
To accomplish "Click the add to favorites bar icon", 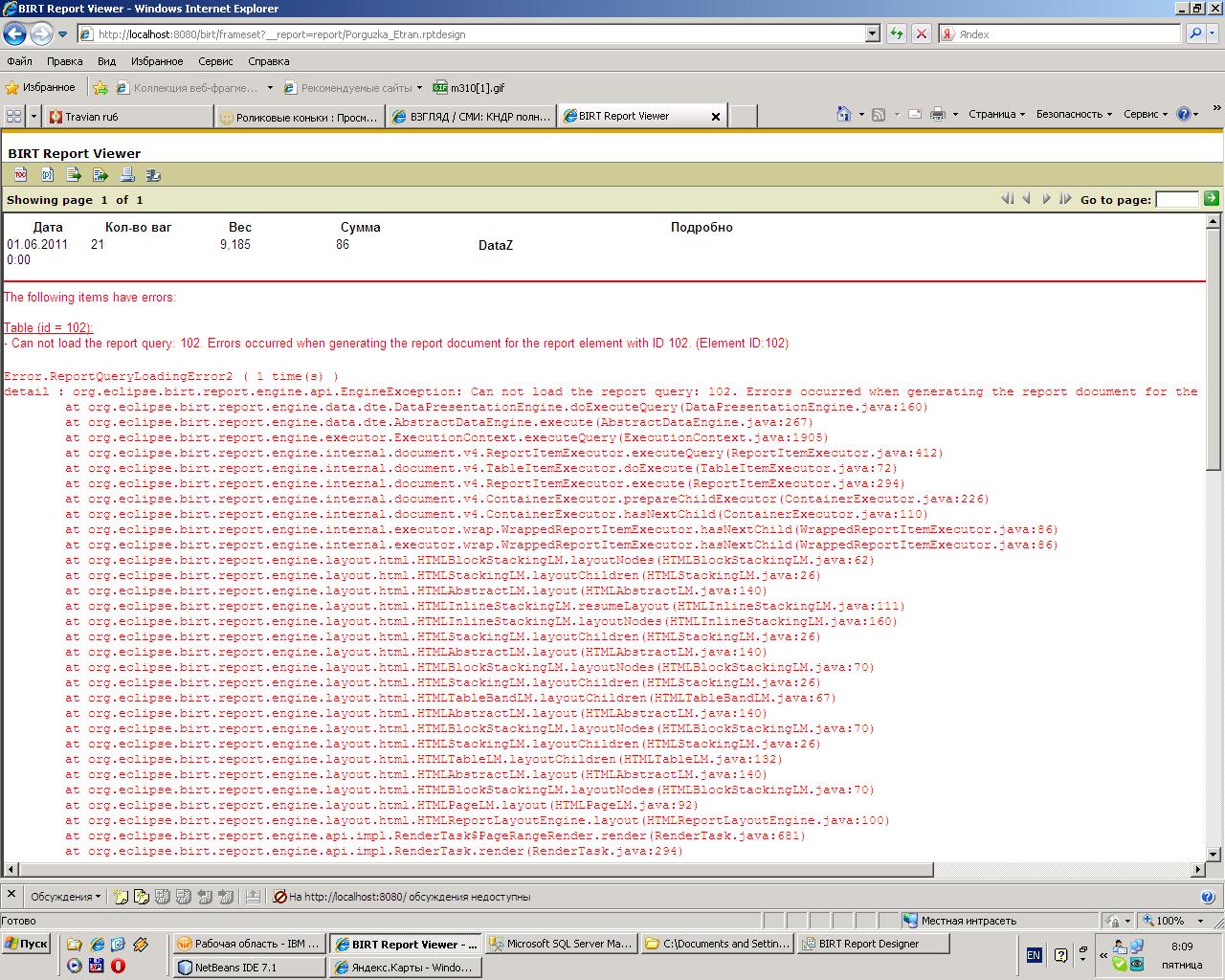I will [100, 87].
